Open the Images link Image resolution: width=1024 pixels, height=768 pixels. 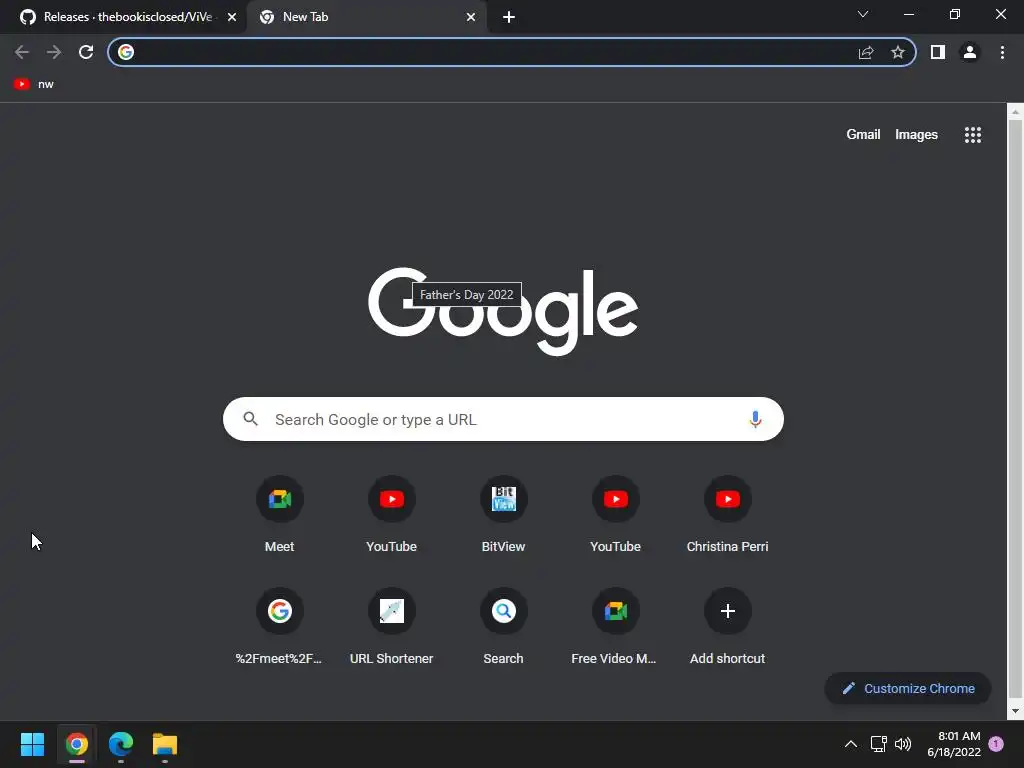click(916, 135)
